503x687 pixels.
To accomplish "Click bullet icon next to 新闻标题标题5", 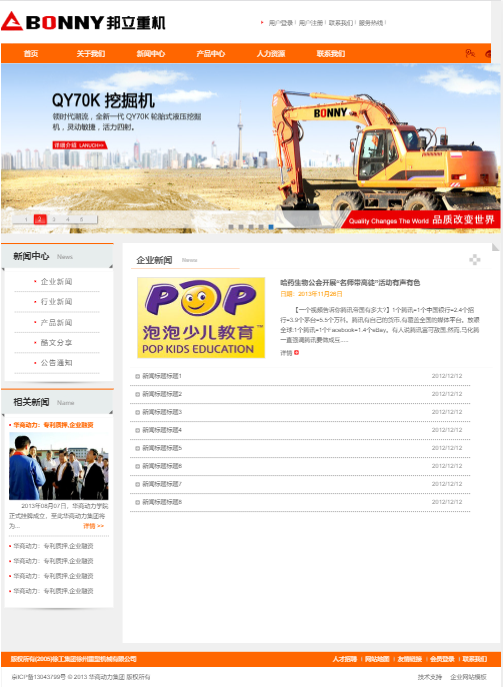I will click(138, 448).
